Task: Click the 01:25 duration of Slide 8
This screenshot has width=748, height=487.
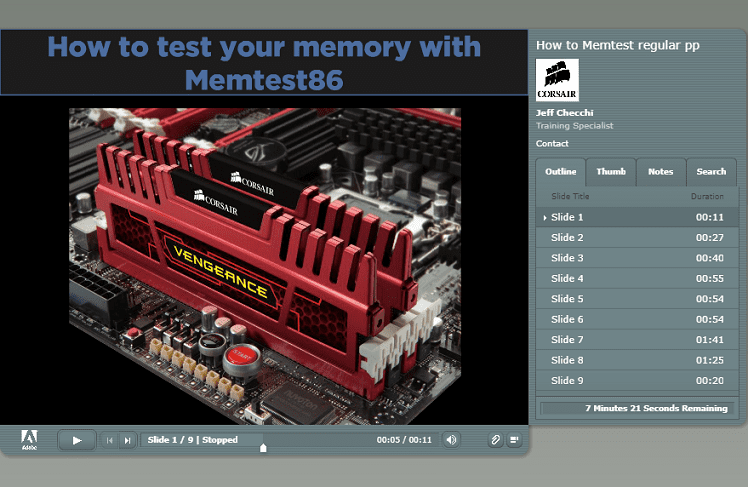Action: 709,361
